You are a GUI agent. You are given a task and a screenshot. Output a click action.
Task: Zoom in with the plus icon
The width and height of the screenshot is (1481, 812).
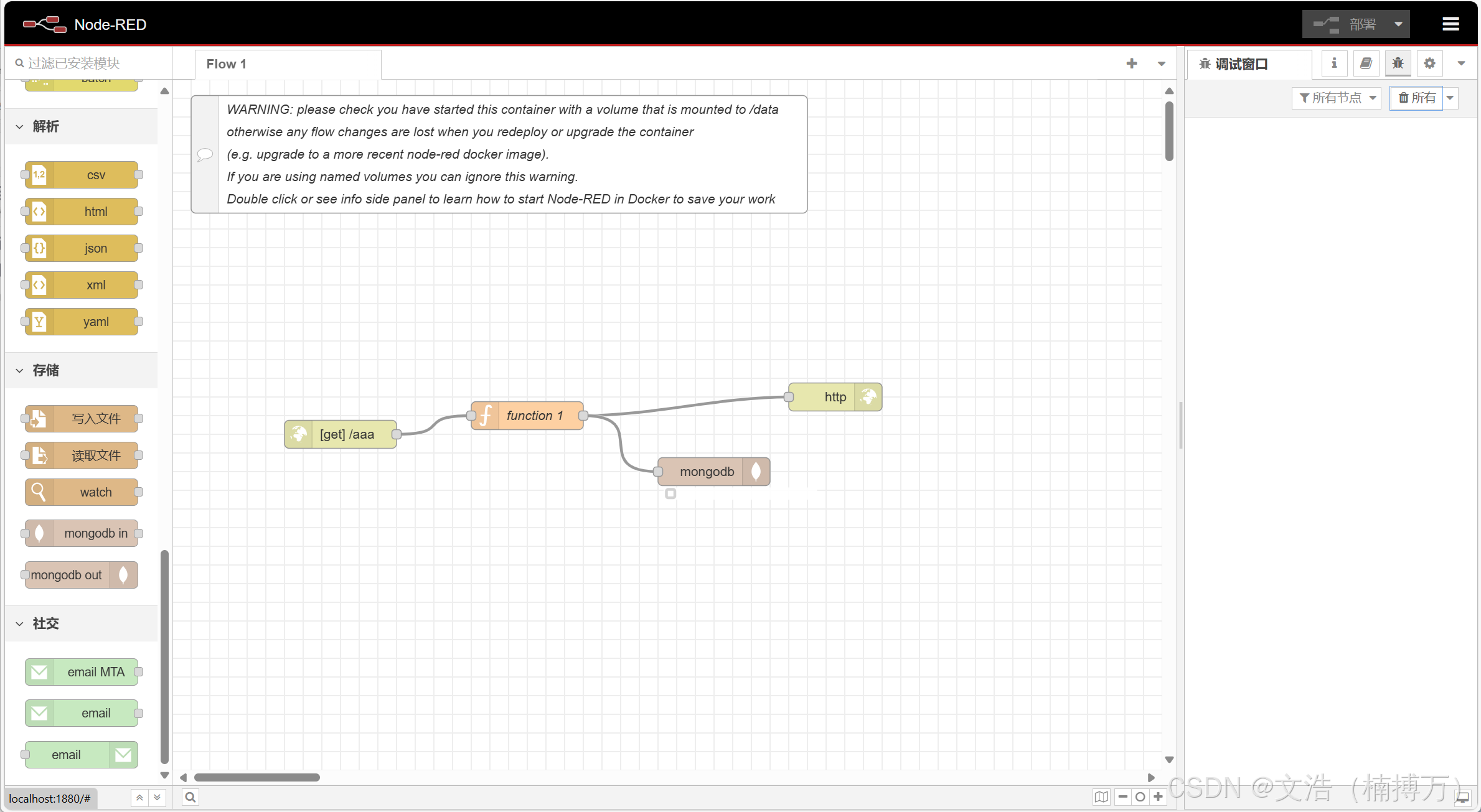click(1158, 797)
